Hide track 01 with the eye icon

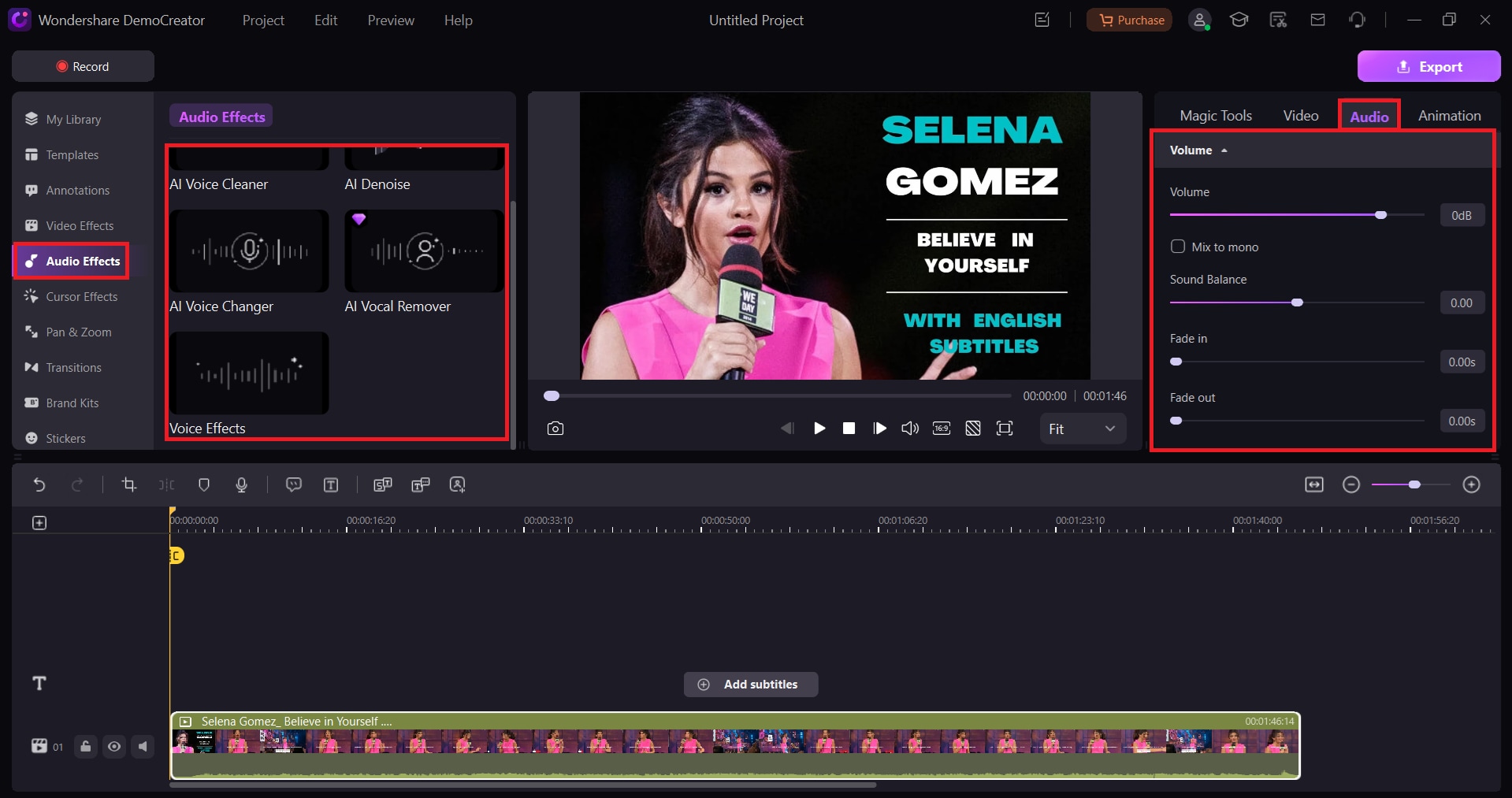114,746
